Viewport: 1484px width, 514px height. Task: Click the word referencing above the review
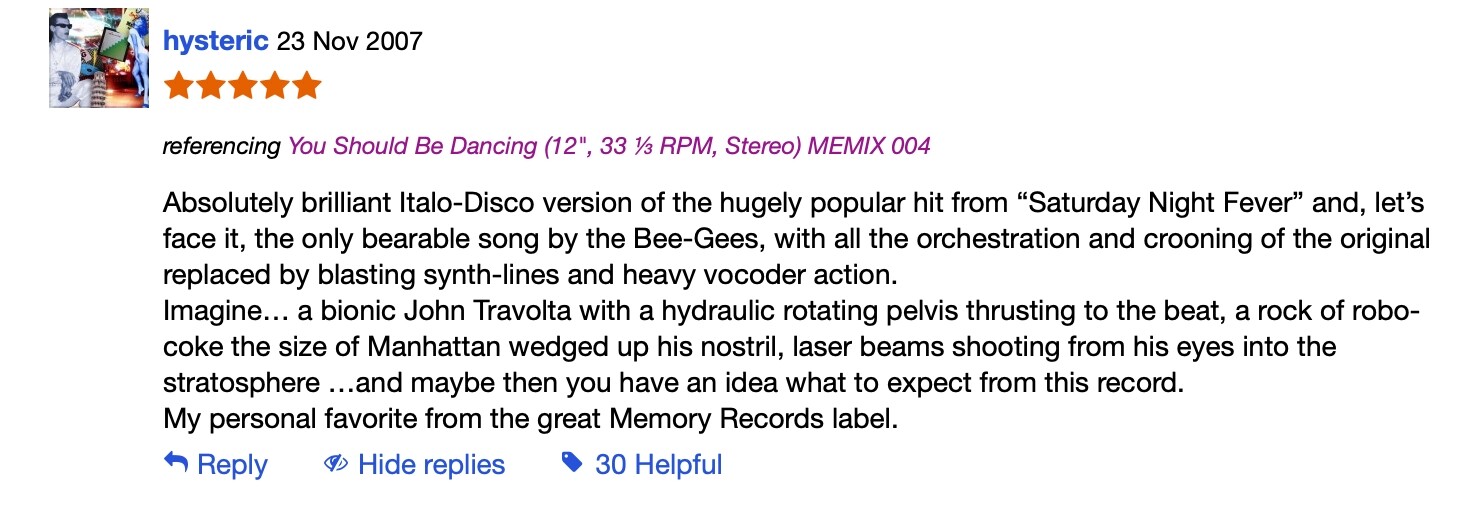pyautogui.click(x=221, y=146)
